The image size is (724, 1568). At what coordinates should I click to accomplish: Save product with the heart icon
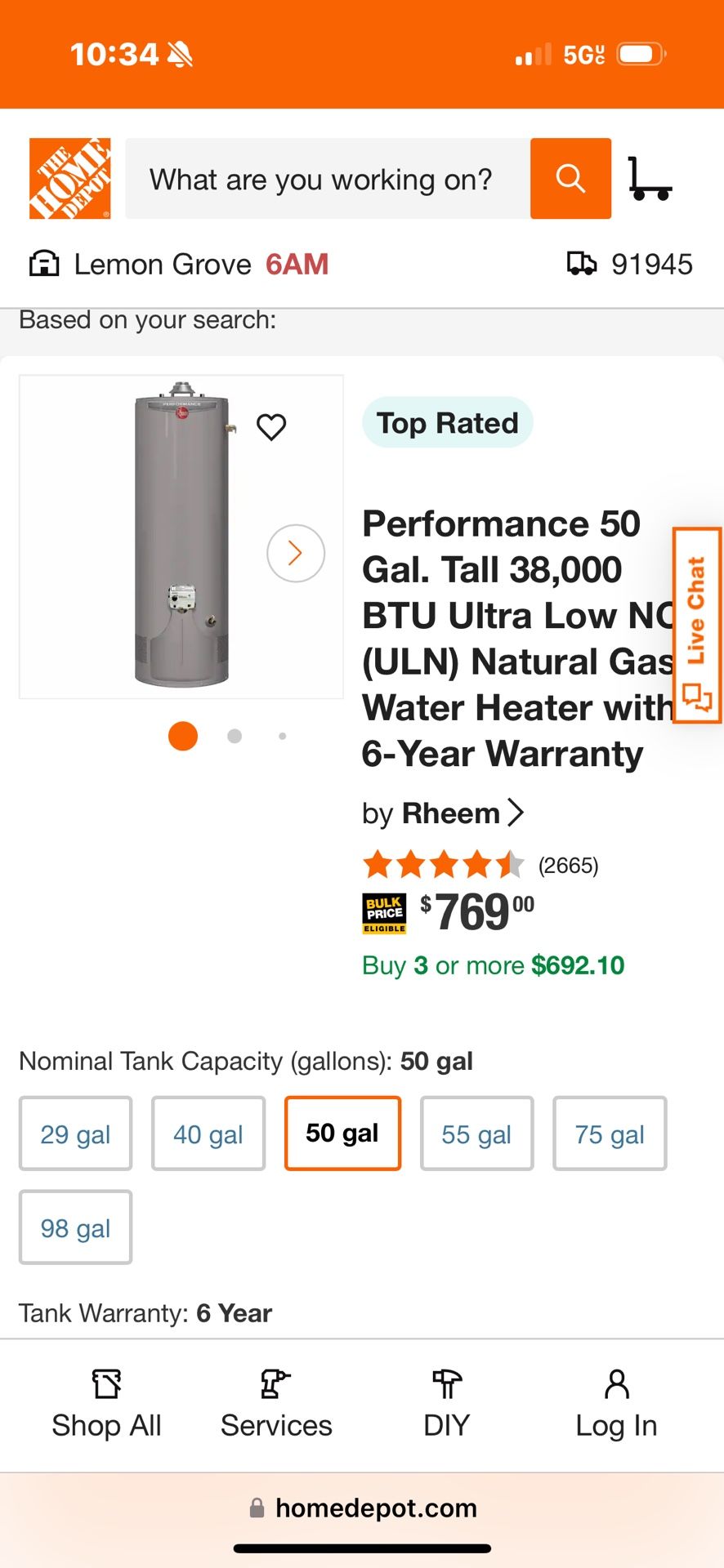(x=271, y=426)
